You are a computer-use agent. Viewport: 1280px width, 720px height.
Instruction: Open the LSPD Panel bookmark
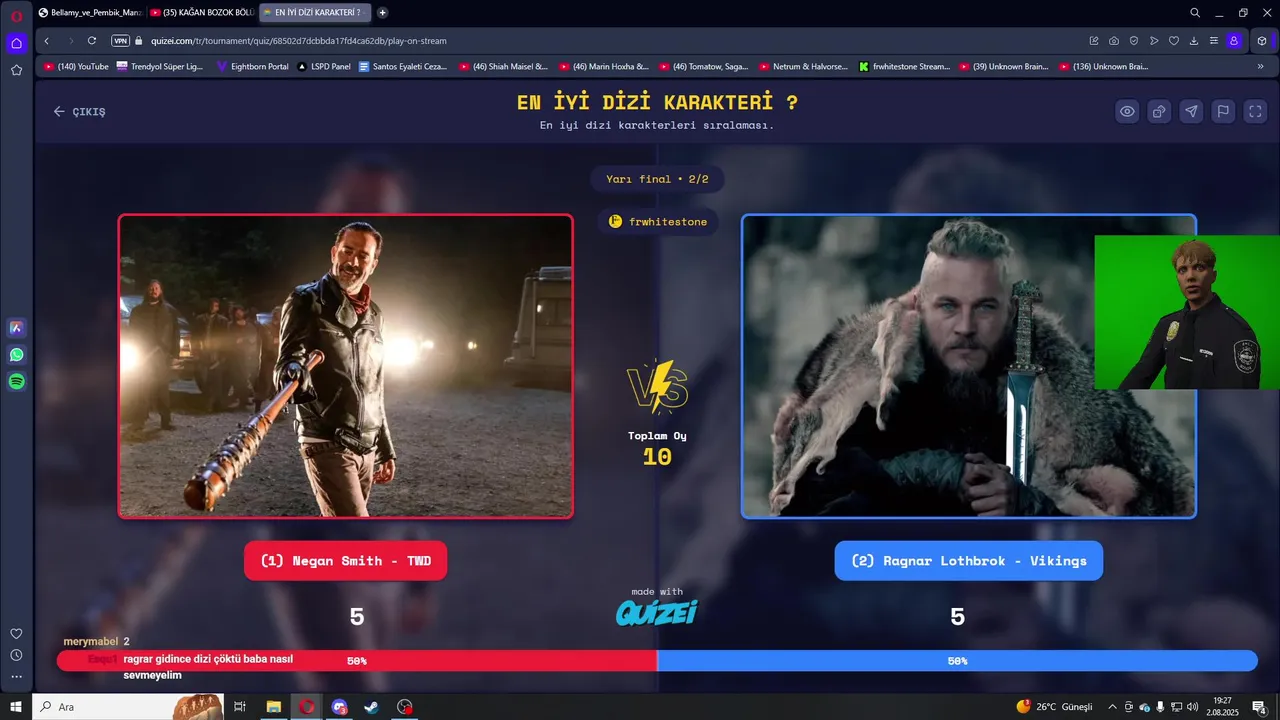point(324,67)
